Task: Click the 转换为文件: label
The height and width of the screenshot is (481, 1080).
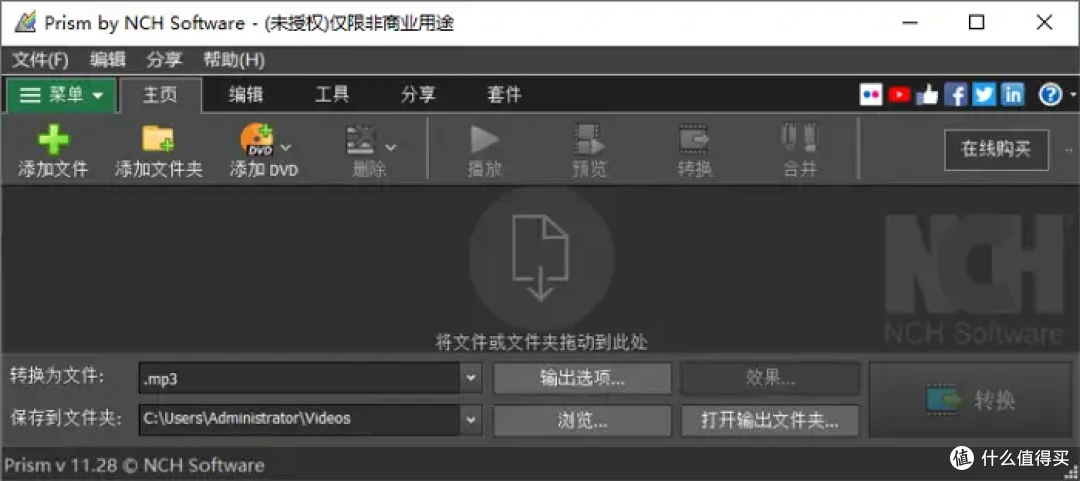Action: (57, 377)
